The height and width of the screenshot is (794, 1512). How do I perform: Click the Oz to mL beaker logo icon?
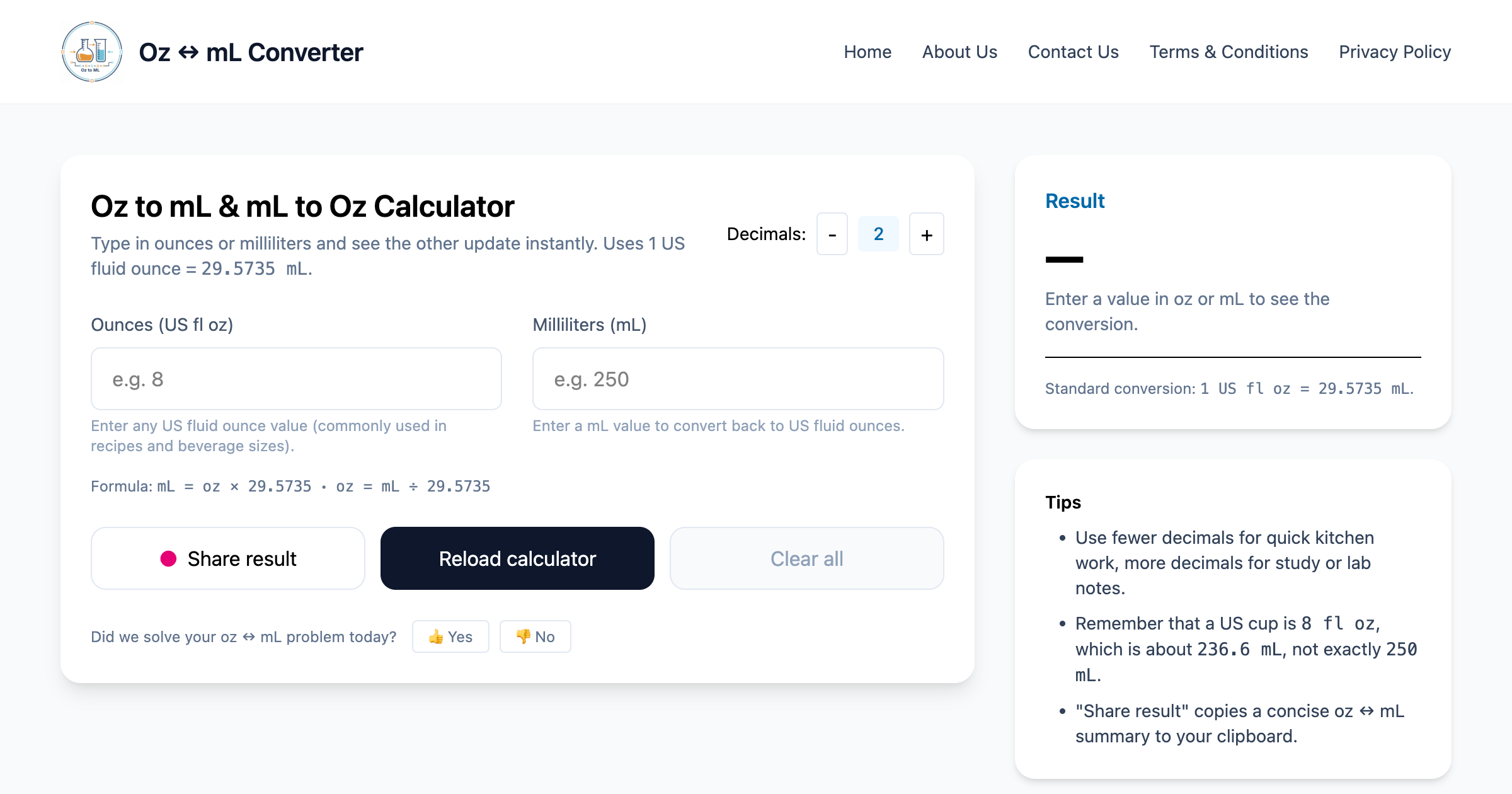pyautogui.click(x=92, y=52)
